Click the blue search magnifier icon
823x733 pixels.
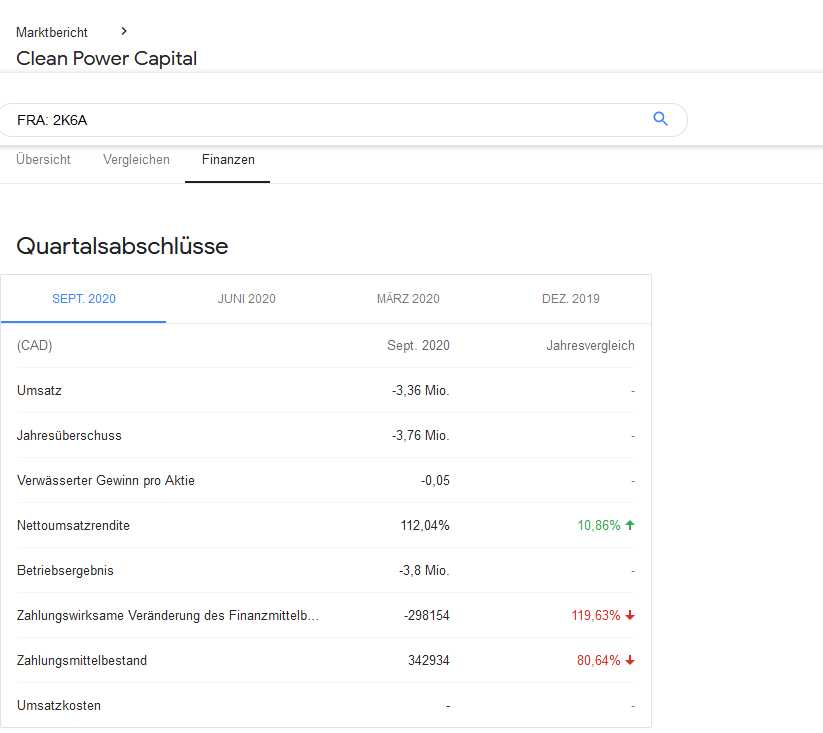point(660,119)
